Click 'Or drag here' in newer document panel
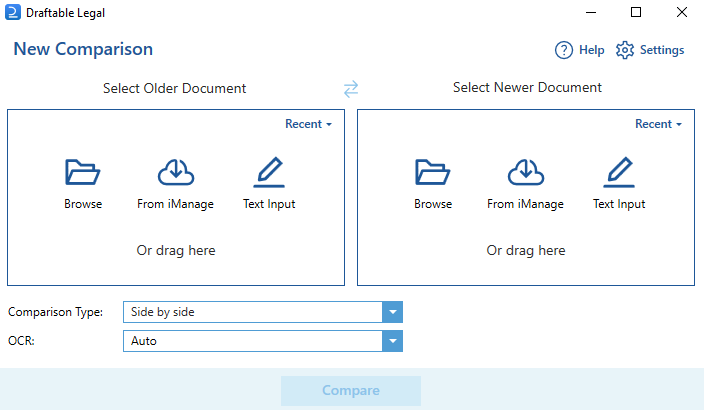This screenshot has width=704, height=410. (x=526, y=250)
